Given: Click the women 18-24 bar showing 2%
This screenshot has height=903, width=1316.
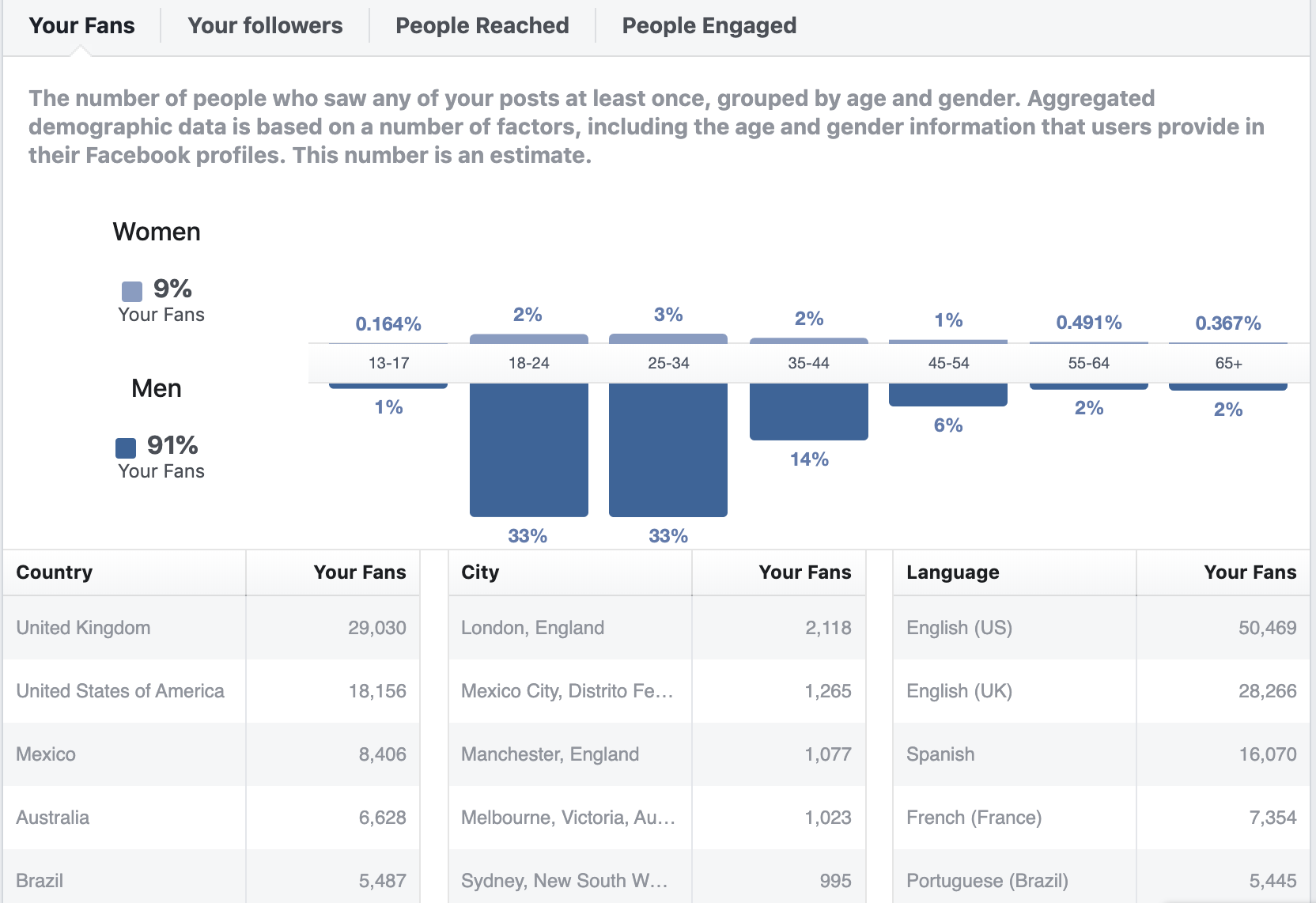Looking at the screenshot, I should pyautogui.click(x=529, y=338).
